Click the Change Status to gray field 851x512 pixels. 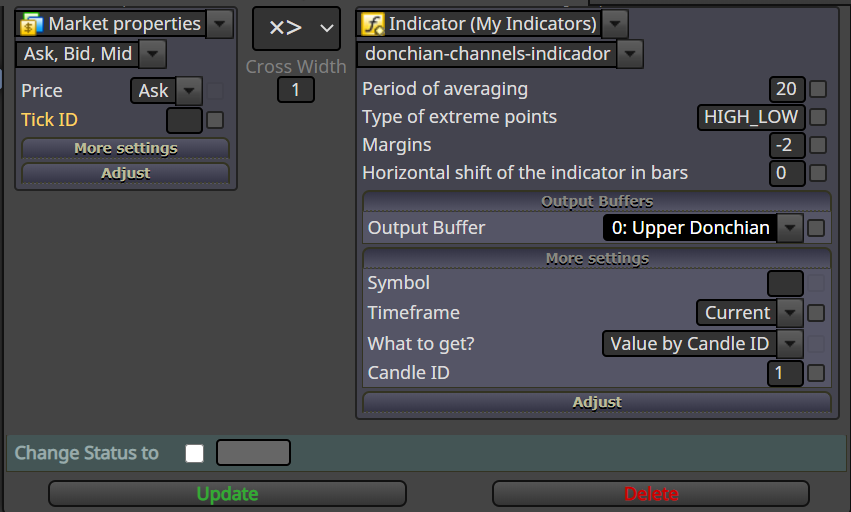(x=253, y=453)
